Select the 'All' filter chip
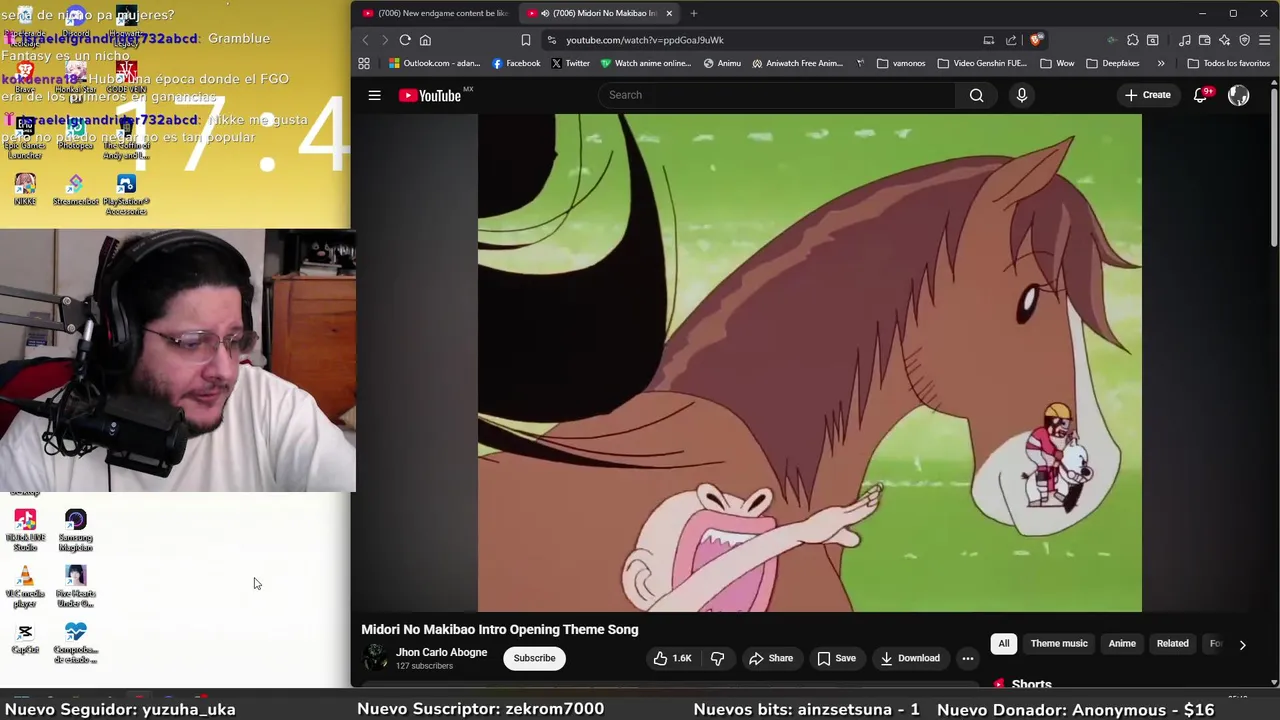 (1004, 644)
